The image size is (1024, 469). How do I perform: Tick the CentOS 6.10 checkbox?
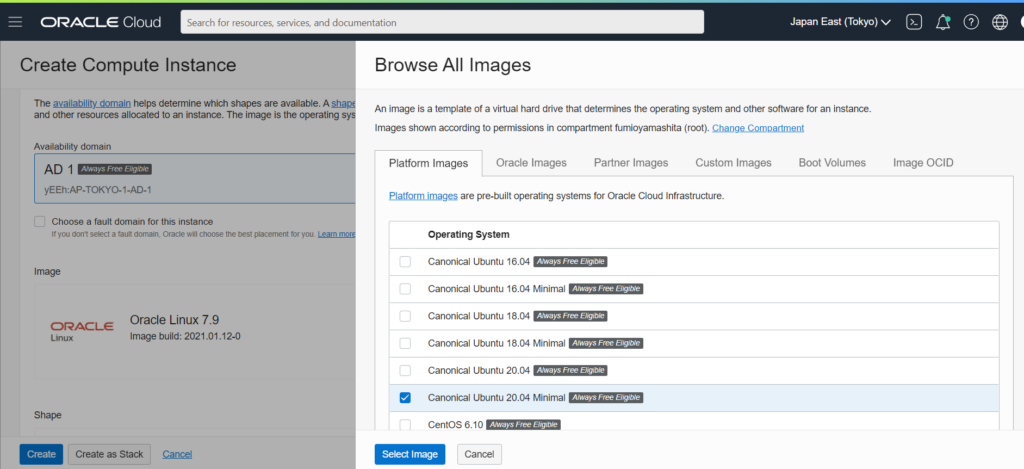click(405, 424)
